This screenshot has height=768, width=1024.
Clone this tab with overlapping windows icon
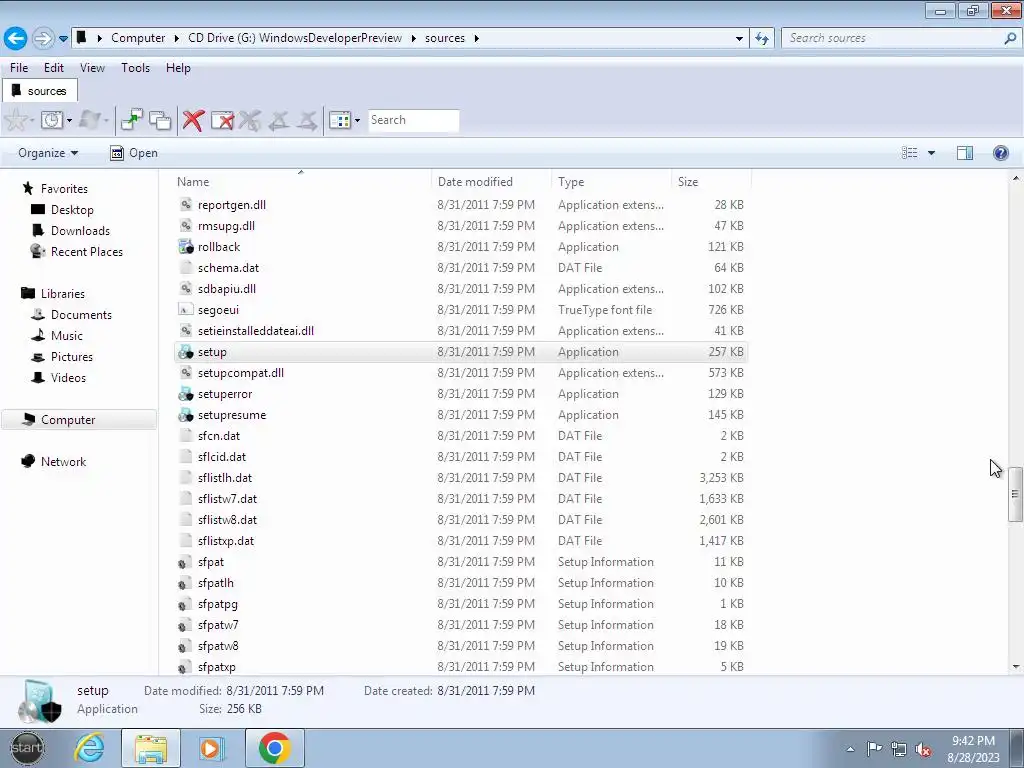160,120
